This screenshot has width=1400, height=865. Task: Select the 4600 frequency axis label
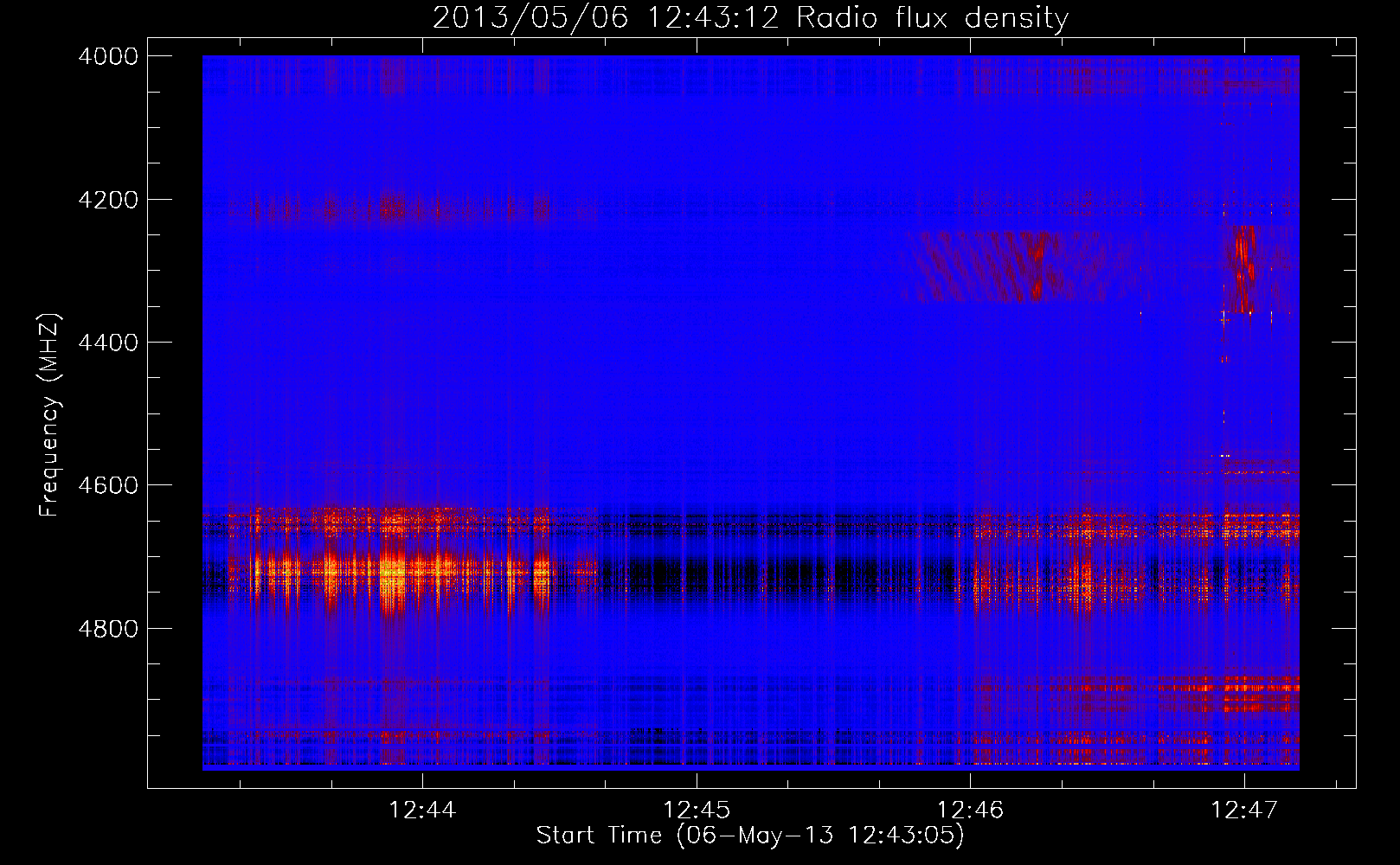(x=108, y=485)
